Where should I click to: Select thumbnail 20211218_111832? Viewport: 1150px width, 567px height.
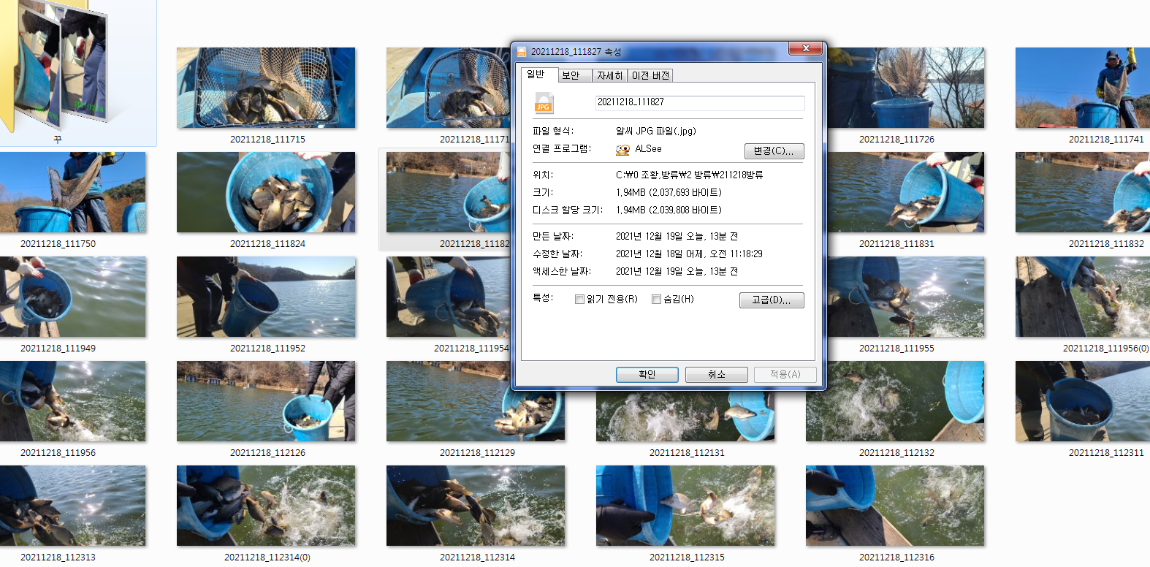tap(1083, 192)
